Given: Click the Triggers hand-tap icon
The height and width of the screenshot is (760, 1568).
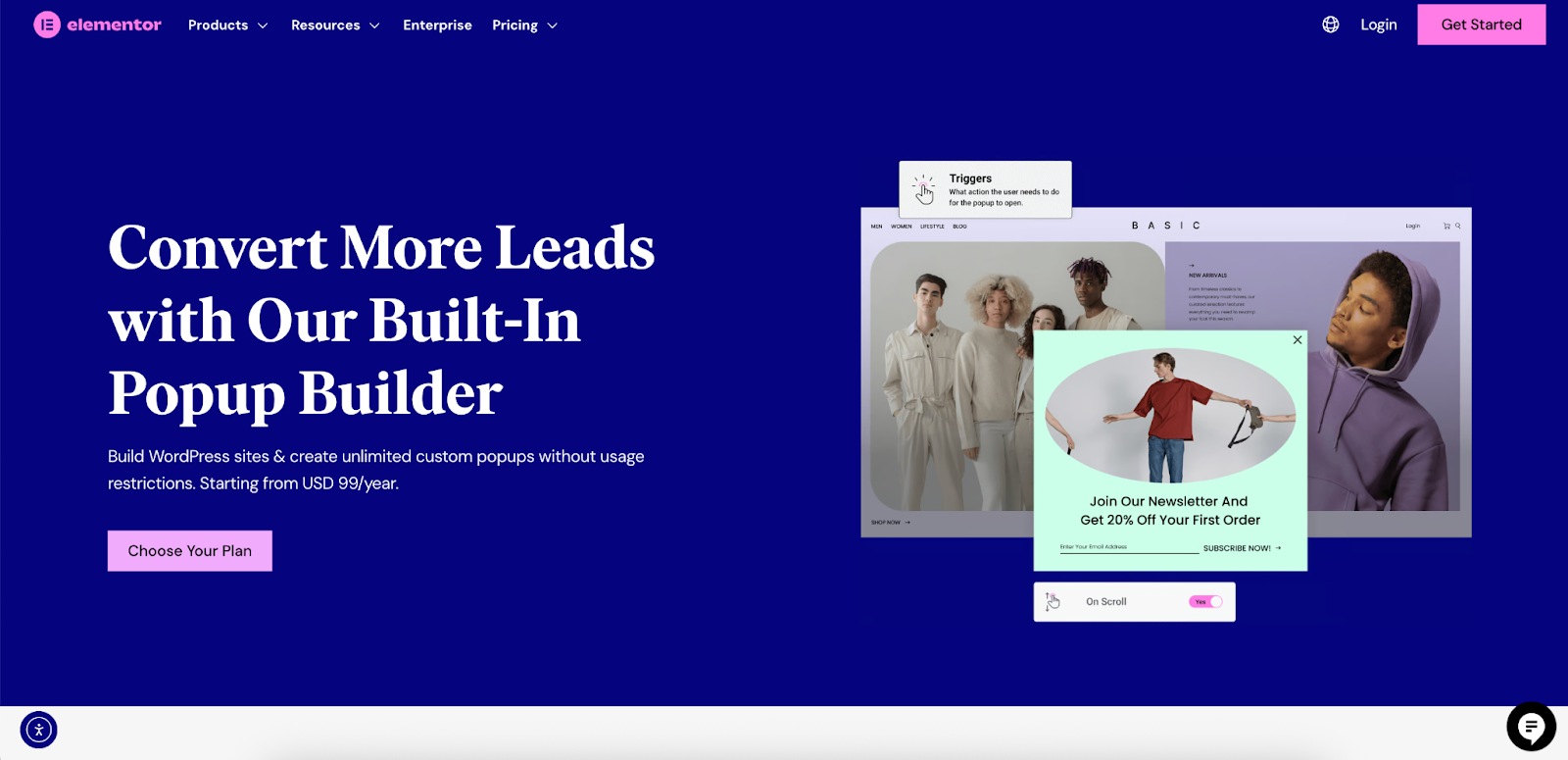Looking at the screenshot, I should tap(924, 190).
